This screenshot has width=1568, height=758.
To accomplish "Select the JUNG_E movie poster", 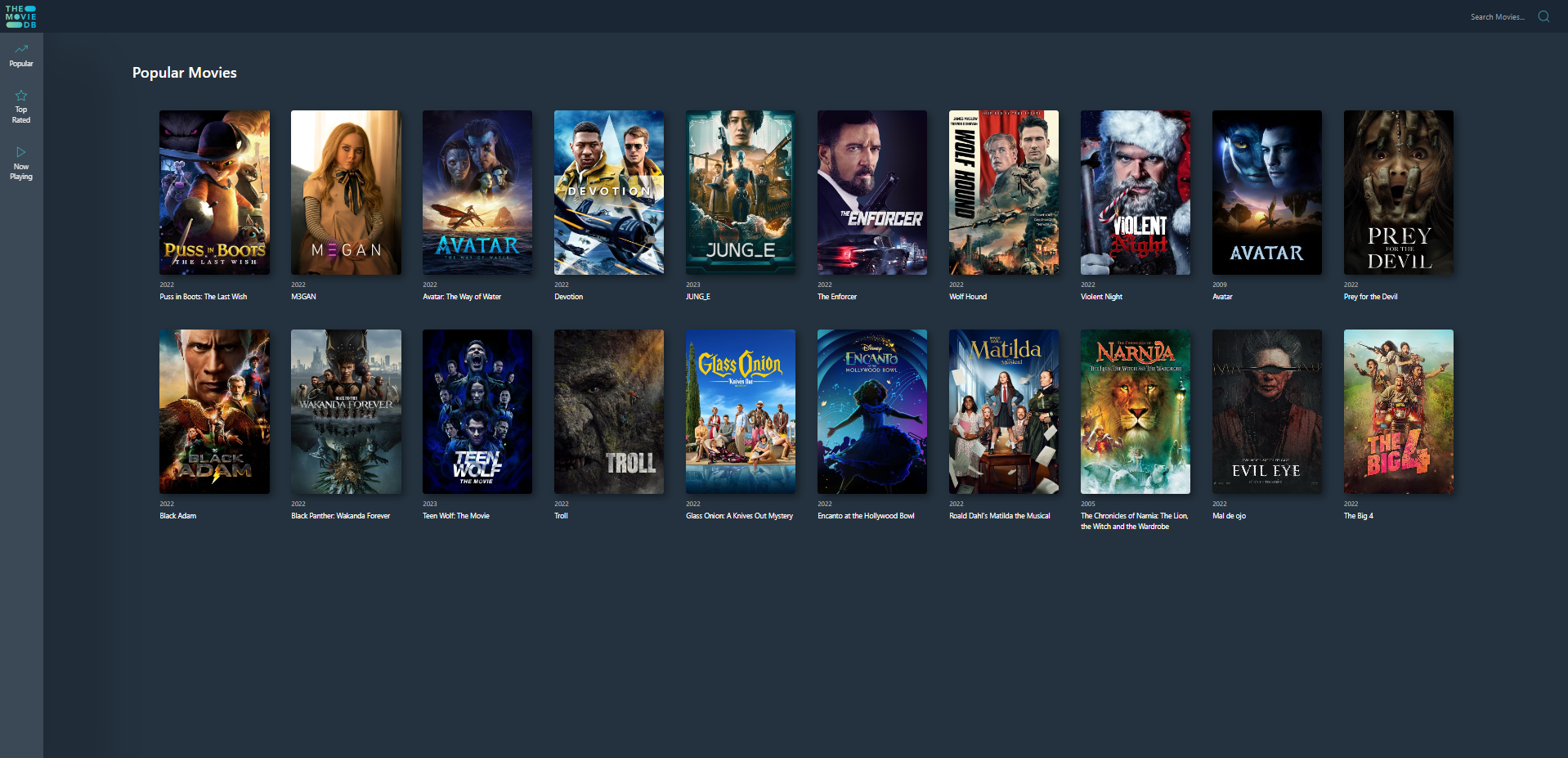I will [x=741, y=192].
